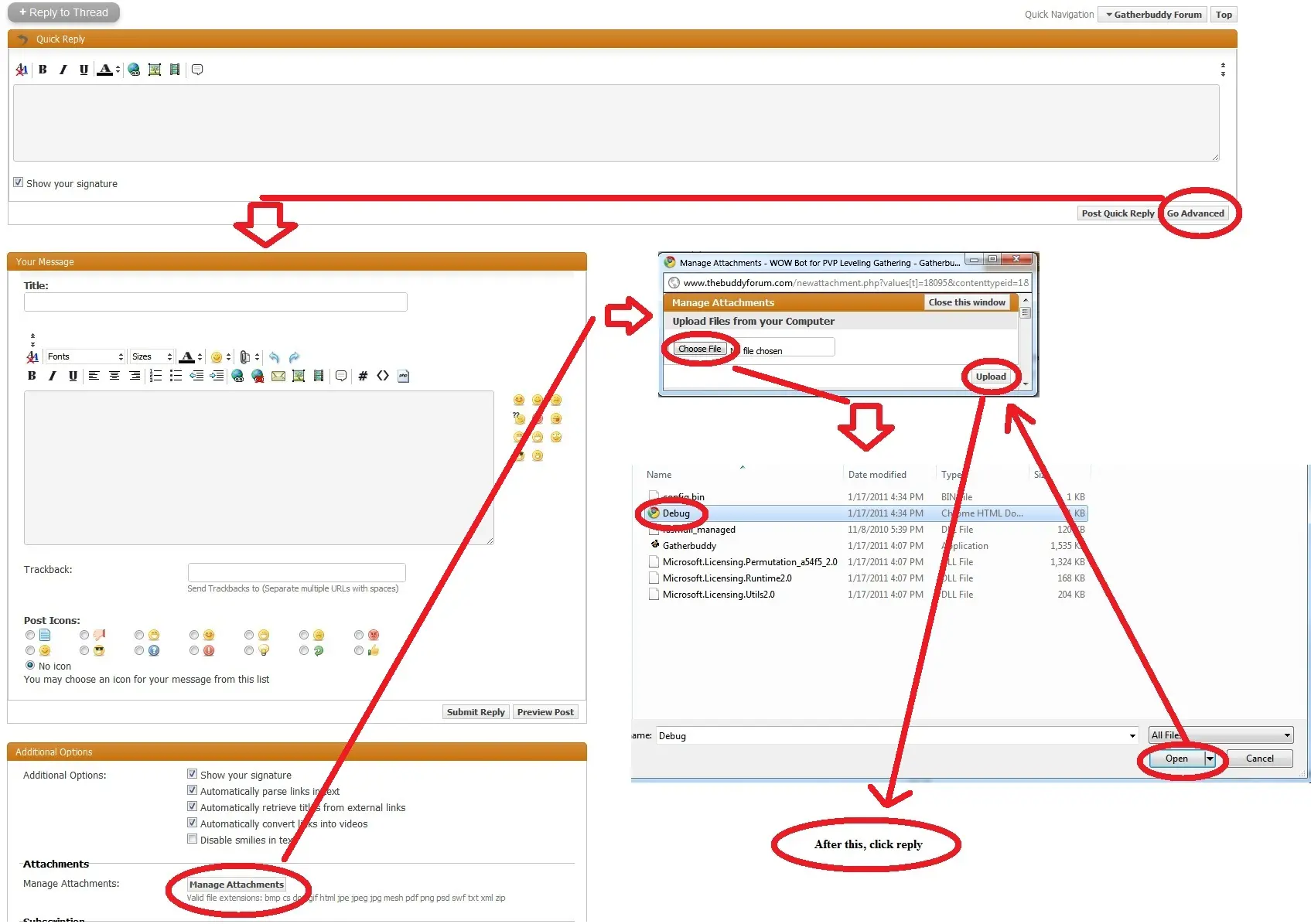Open the Sizes dropdown
The height and width of the screenshot is (924, 1311).
point(152,357)
